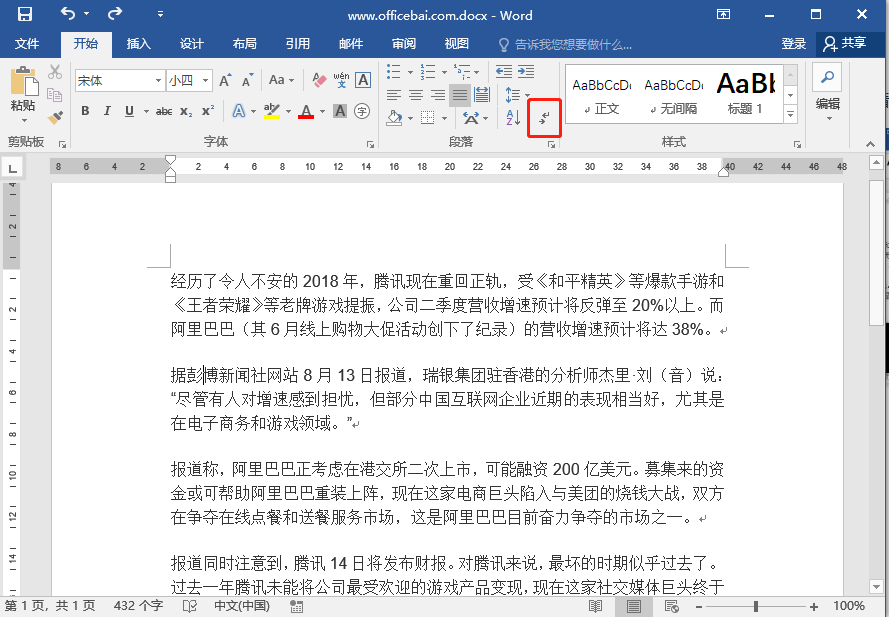
Task: Apply yellow text highlight color
Action: (x=272, y=111)
